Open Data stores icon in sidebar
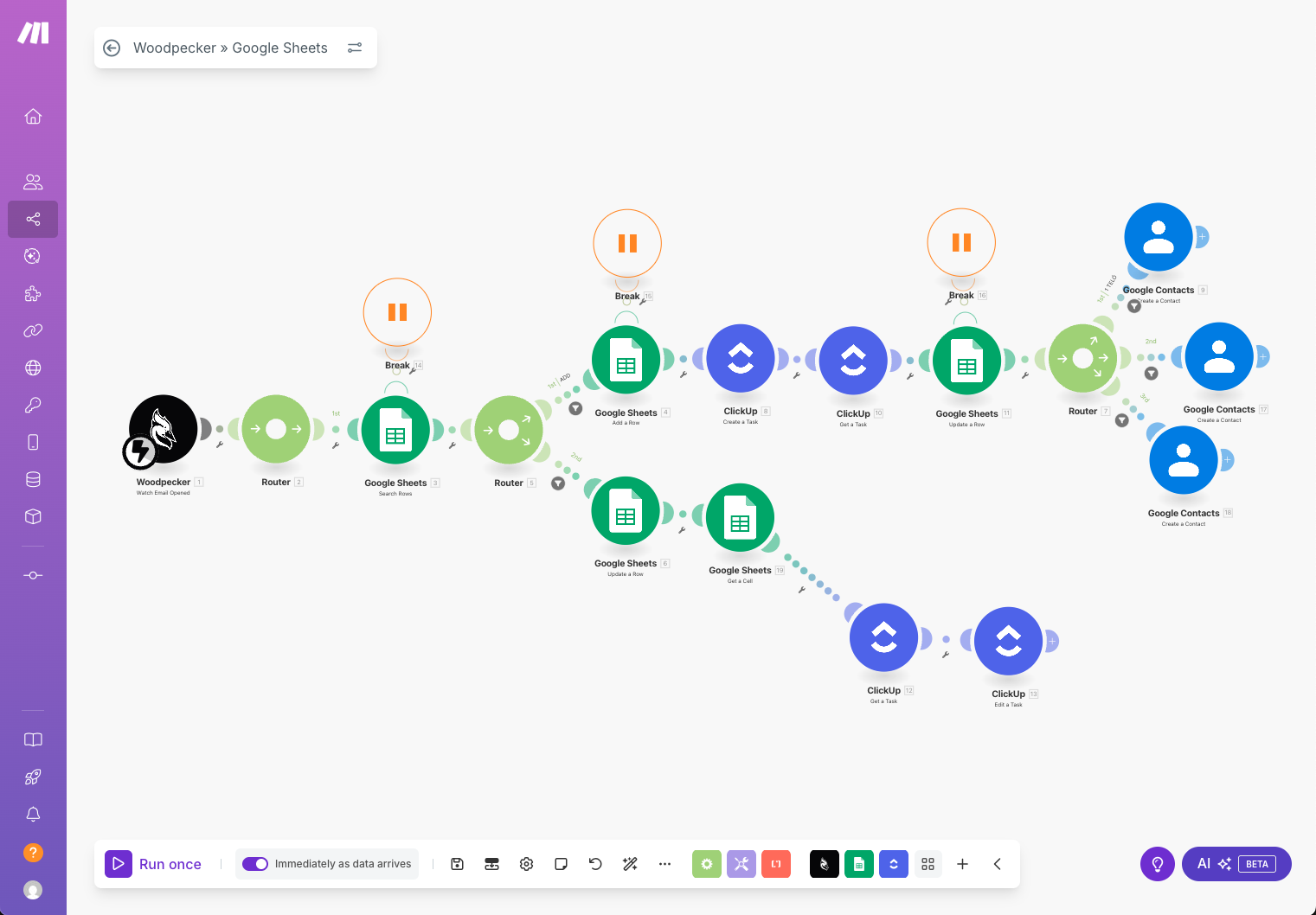The height and width of the screenshot is (915, 1316). click(33, 479)
